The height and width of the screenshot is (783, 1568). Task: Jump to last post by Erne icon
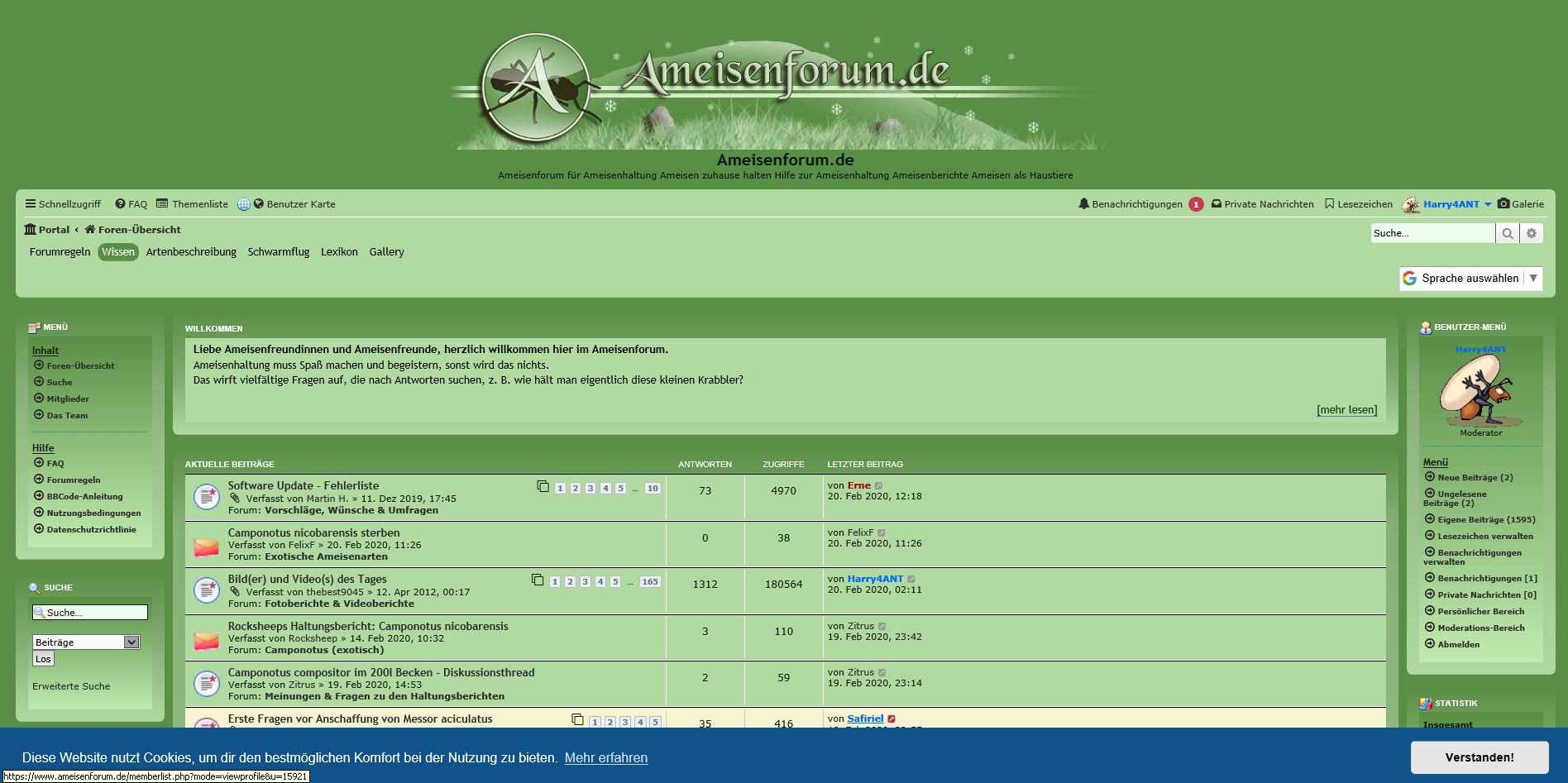[879, 486]
